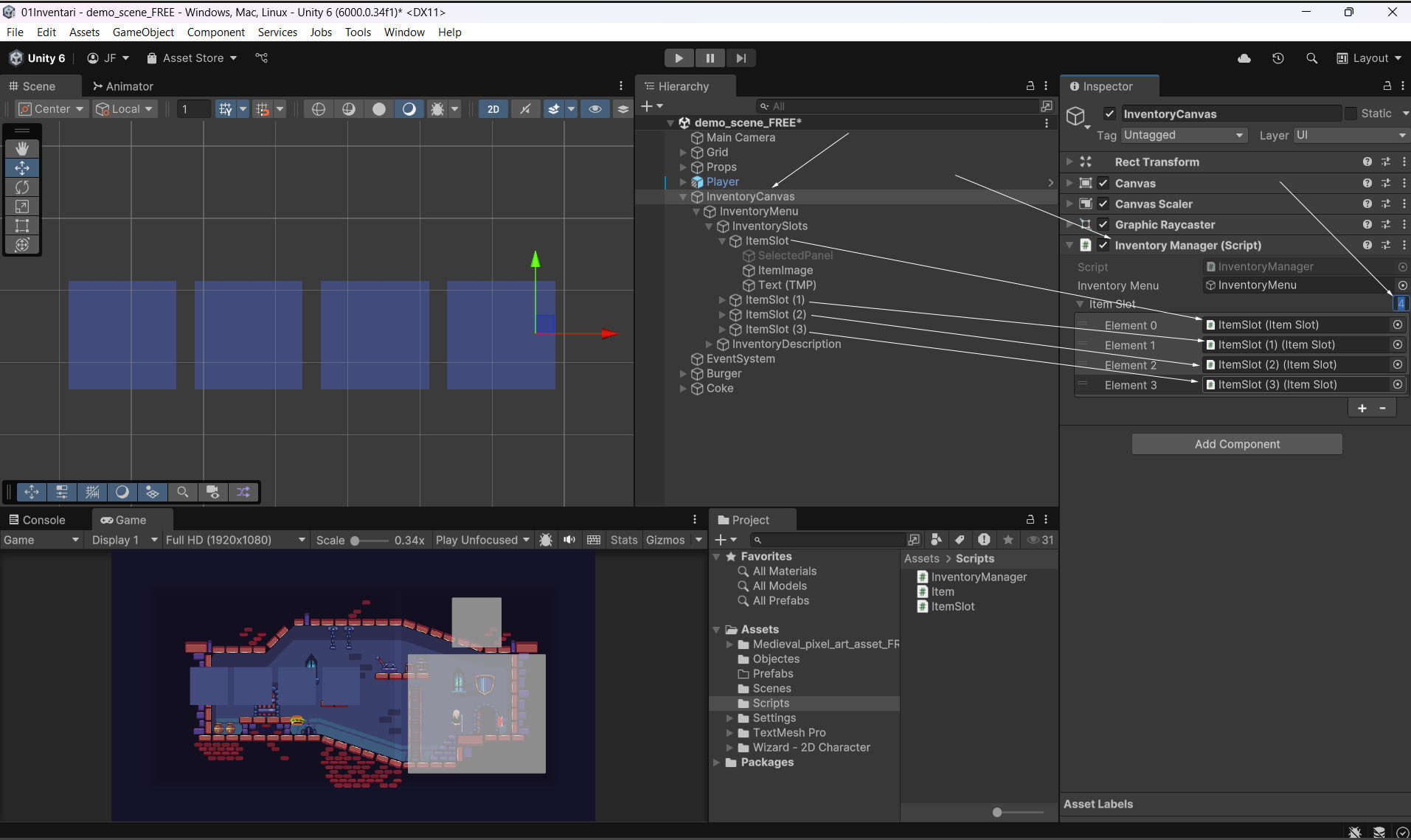This screenshot has width=1411, height=840.
Task: Open the Layout dropdown
Action: coord(1369,58)
